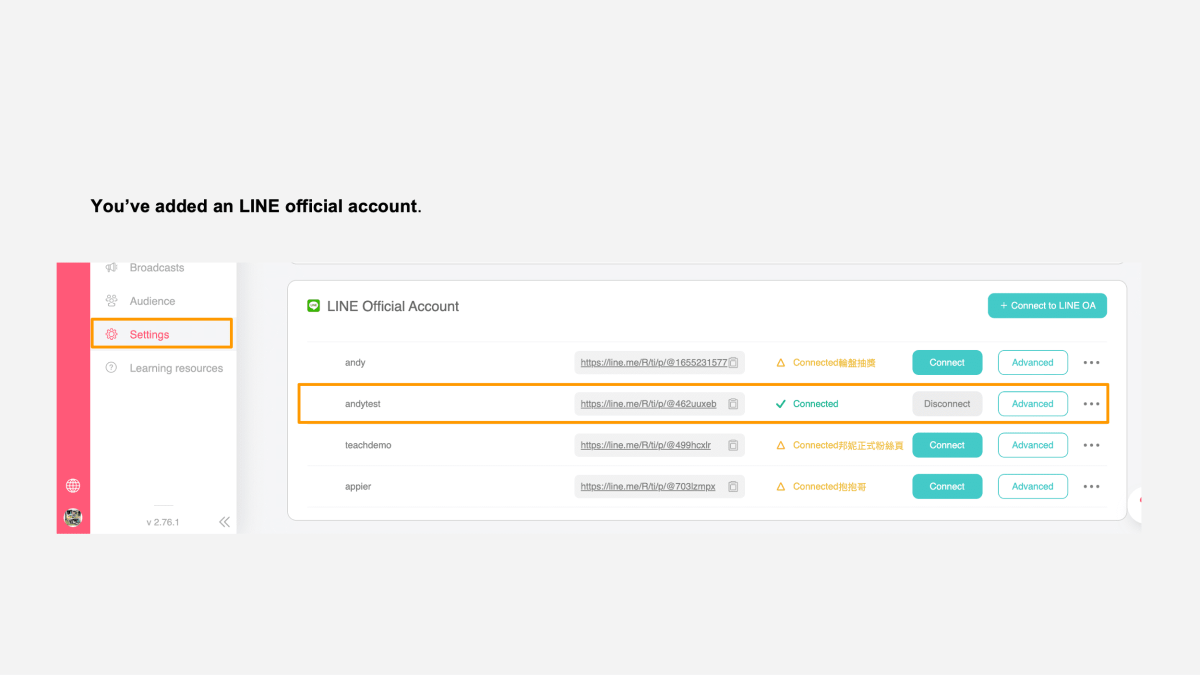
Task: Click the warning triangle beside teachdemo's status
Action: (781, 445)
